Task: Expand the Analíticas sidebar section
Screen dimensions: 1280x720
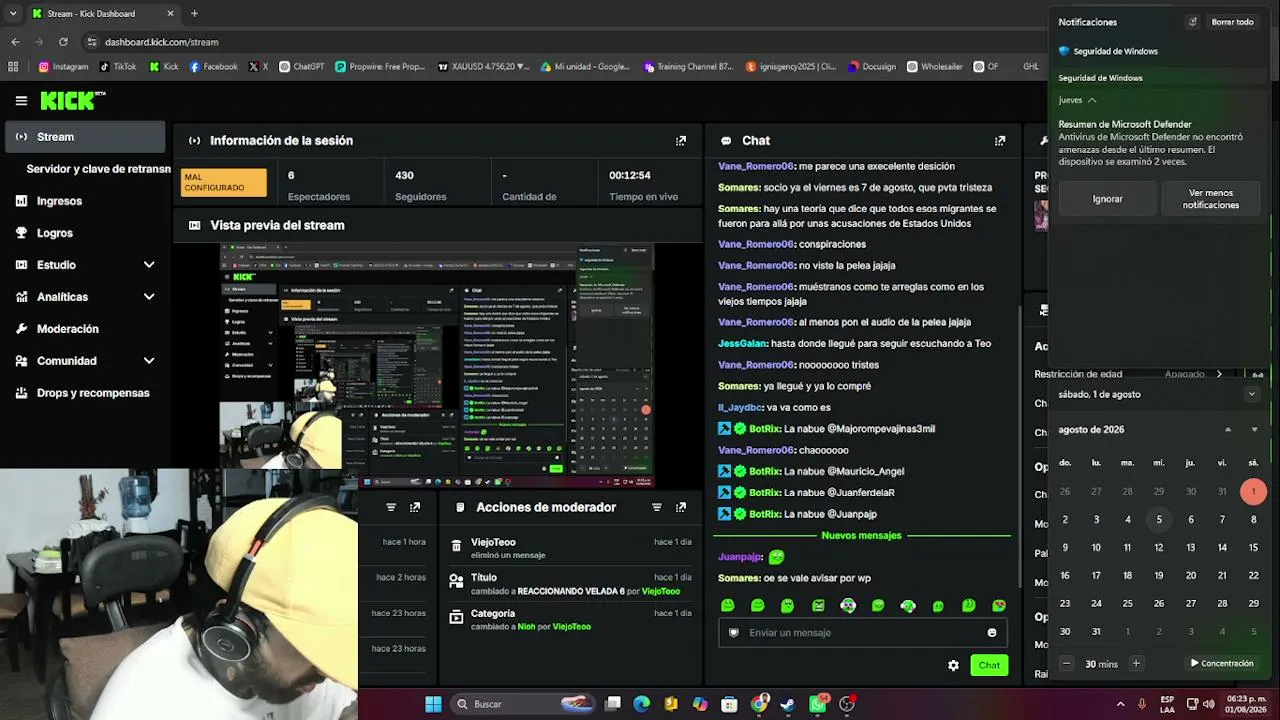Action: tap(149, 297)
